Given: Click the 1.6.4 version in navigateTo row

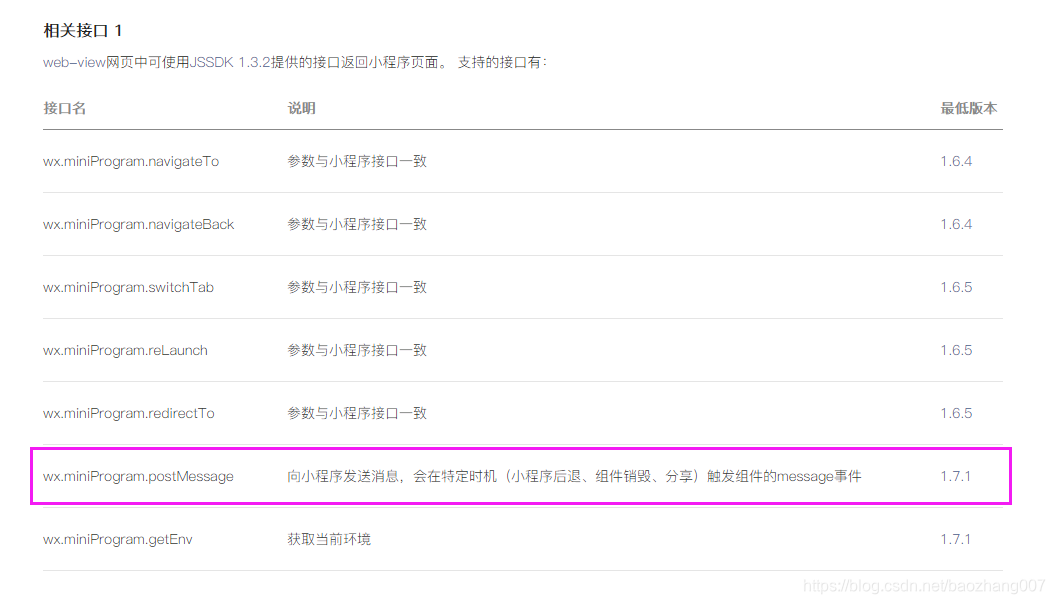Looking at the screenshot, I should (x=956, y=161).
